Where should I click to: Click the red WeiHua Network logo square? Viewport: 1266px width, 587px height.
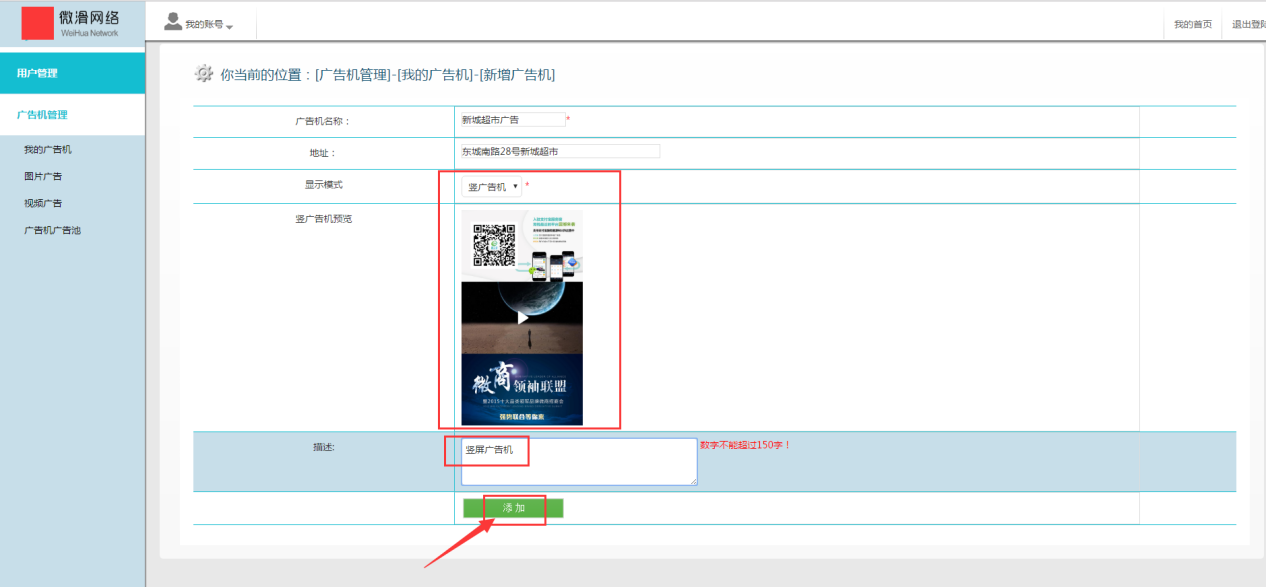[x=37, y=23]
